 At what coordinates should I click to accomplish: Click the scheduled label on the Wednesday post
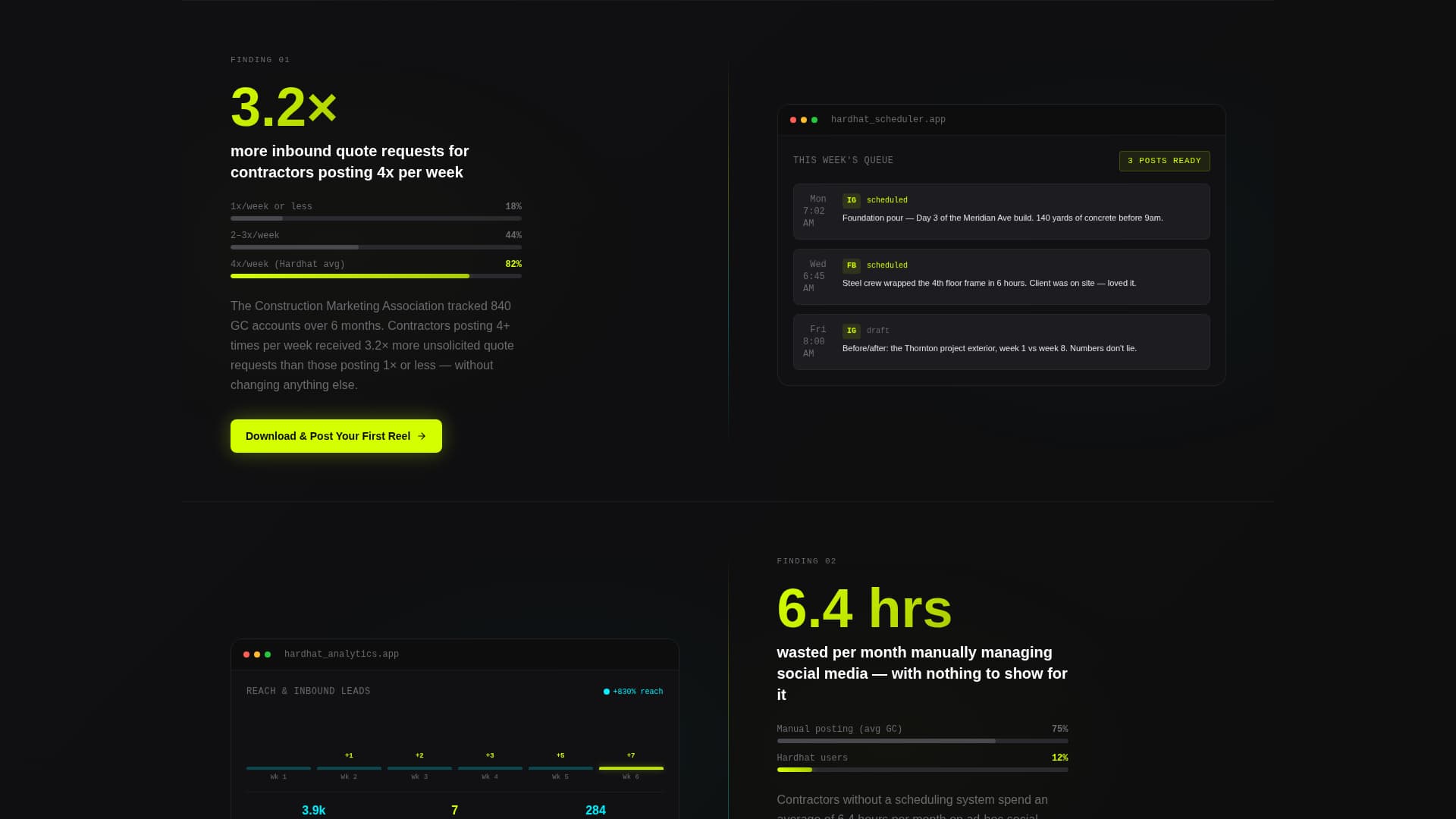pyautogui.click(x=887, y=265)
